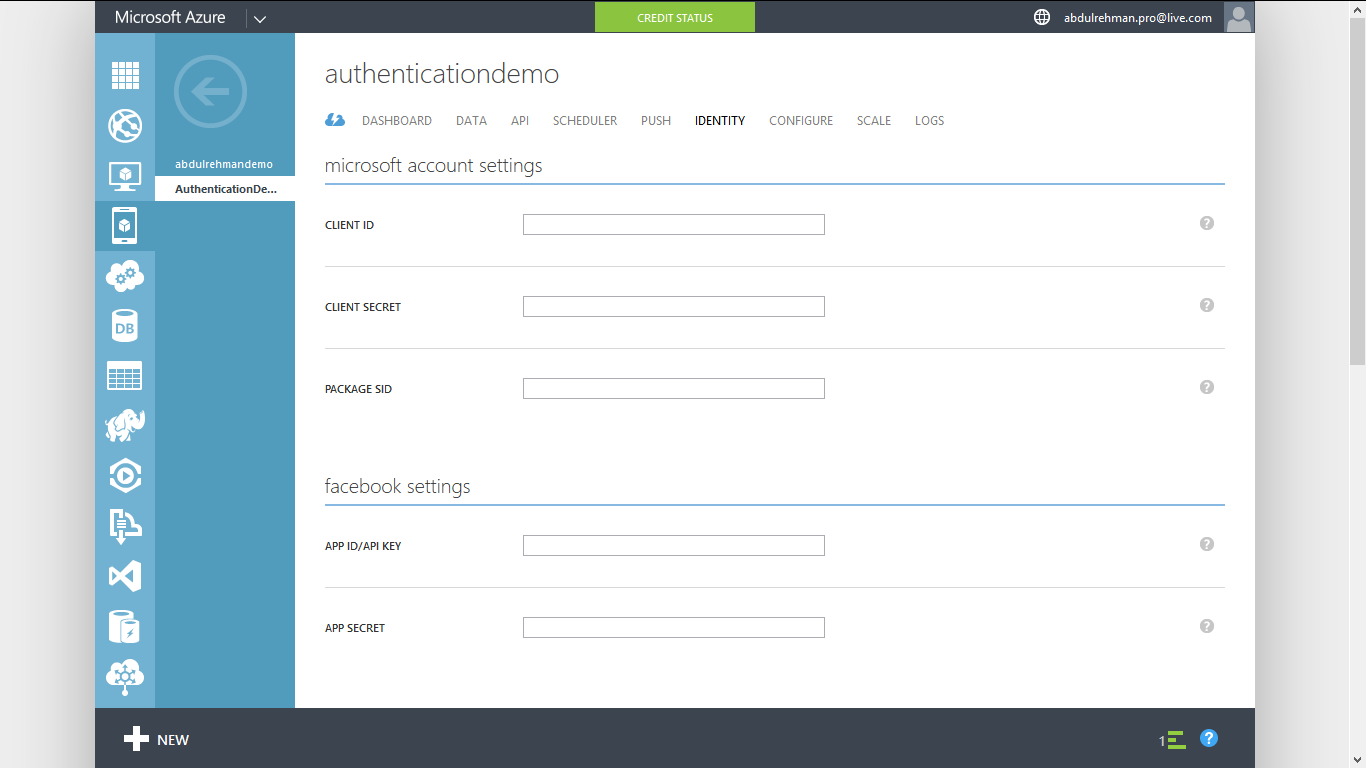1366x768 pixels.
Task: Open account abdulrehman.pro@live.com menu
Action: [1138, 17]
